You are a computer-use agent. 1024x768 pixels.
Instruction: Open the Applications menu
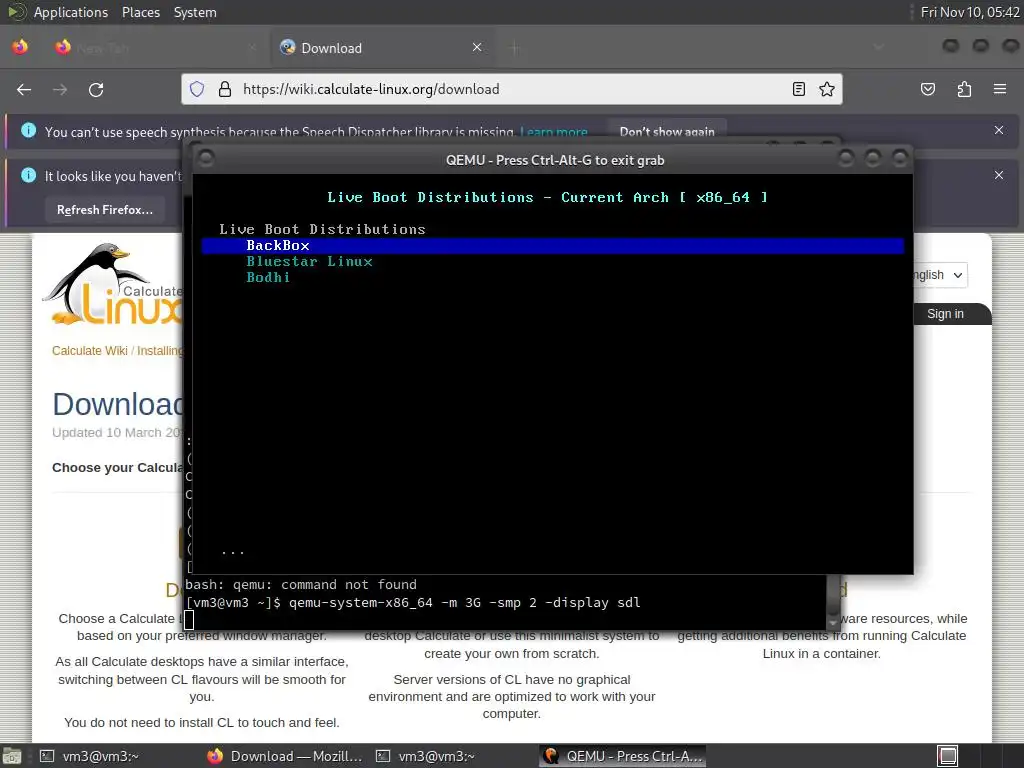[x=71, y=12]
